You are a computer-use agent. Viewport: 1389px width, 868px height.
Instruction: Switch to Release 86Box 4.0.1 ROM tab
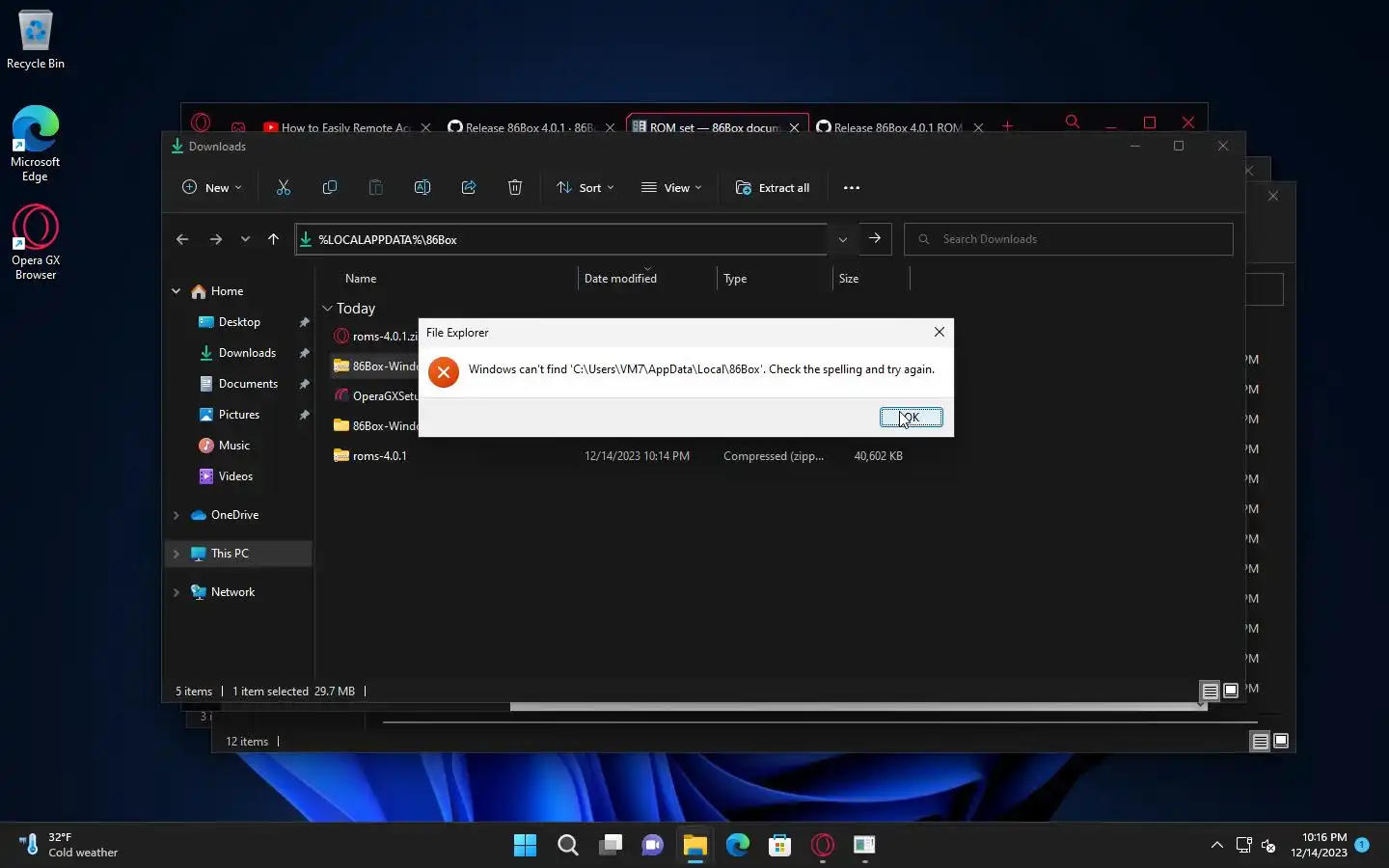(x=898, y=126)
